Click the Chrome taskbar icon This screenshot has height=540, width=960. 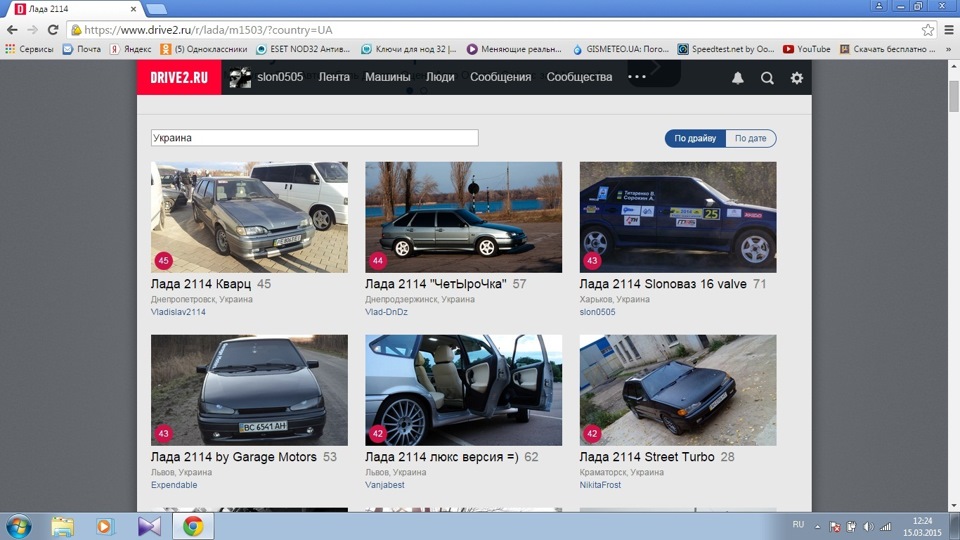[193, 527]
